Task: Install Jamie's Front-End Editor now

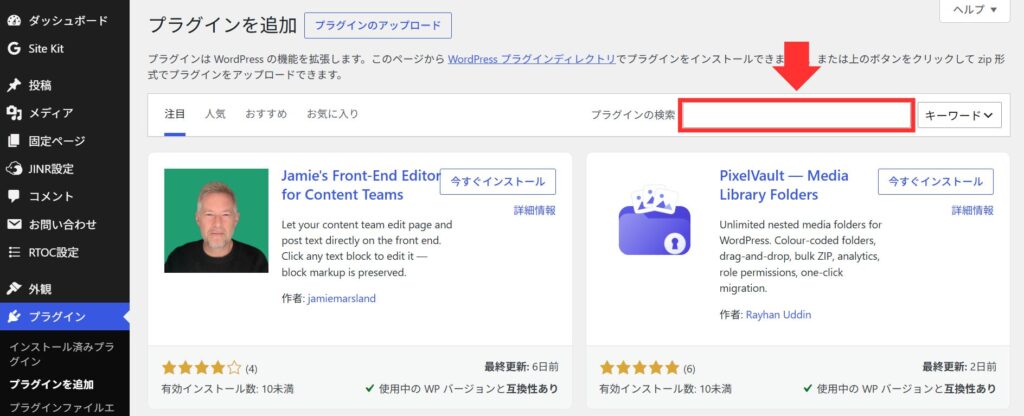Action: 498,182
